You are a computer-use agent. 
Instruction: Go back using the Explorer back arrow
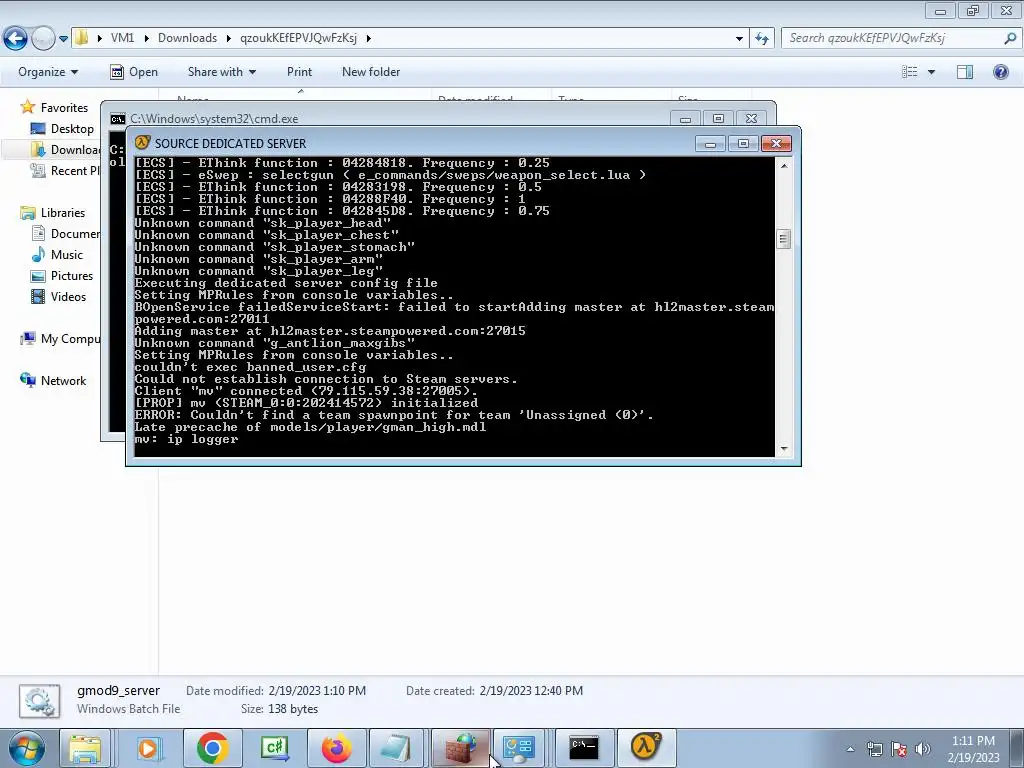(x=16, y=38)
